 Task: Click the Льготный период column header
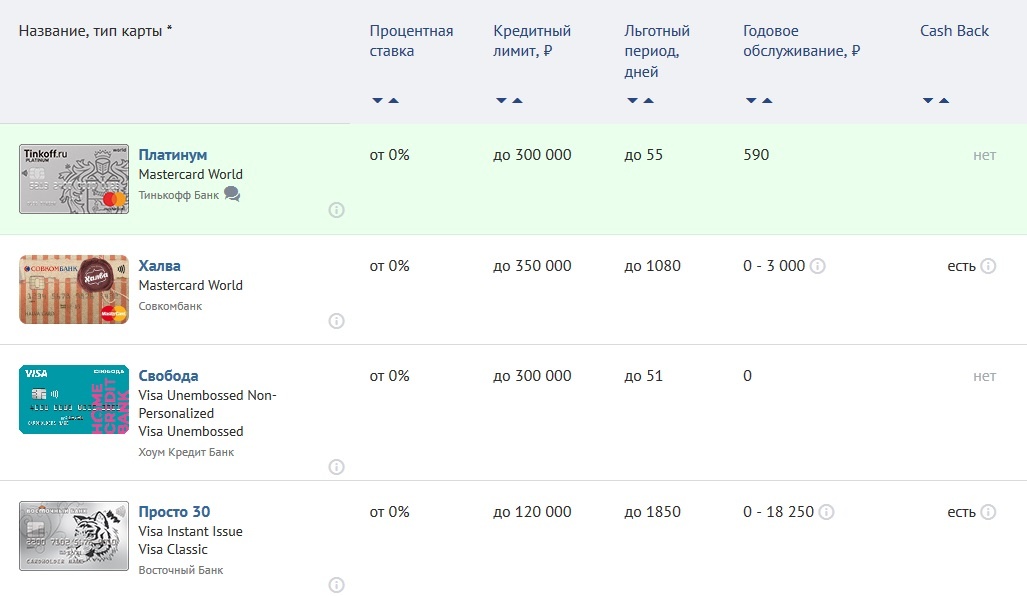point(657,51)
